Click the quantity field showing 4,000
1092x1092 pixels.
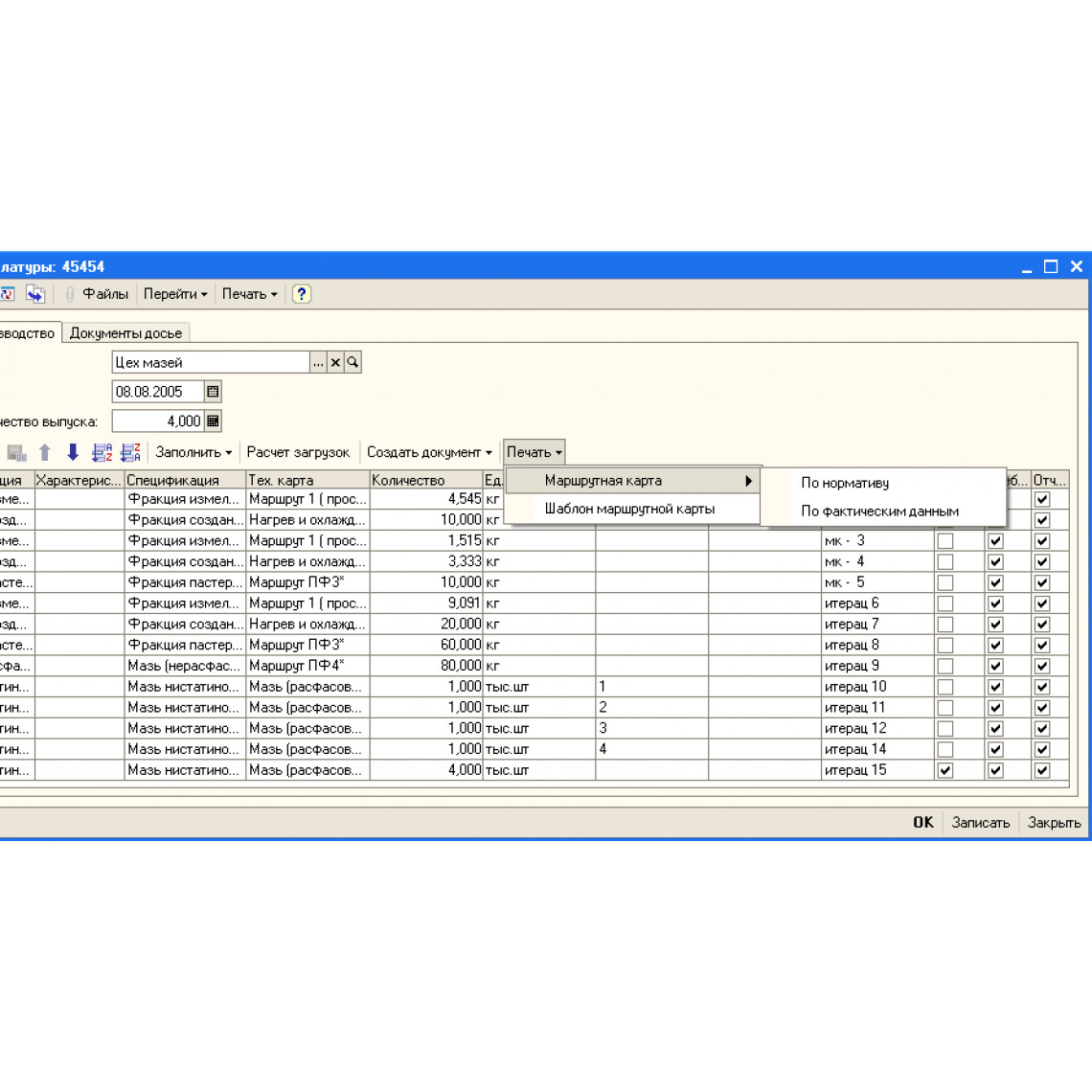[158, 421]
